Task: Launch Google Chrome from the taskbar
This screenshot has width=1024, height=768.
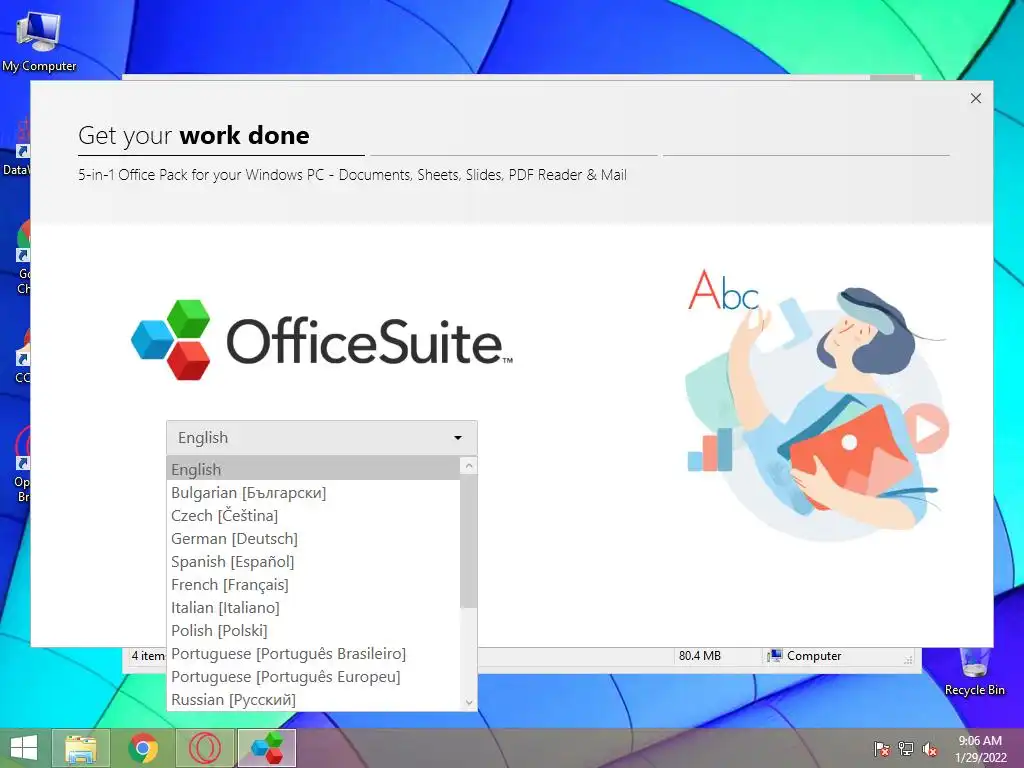Action: click(143, 748)
